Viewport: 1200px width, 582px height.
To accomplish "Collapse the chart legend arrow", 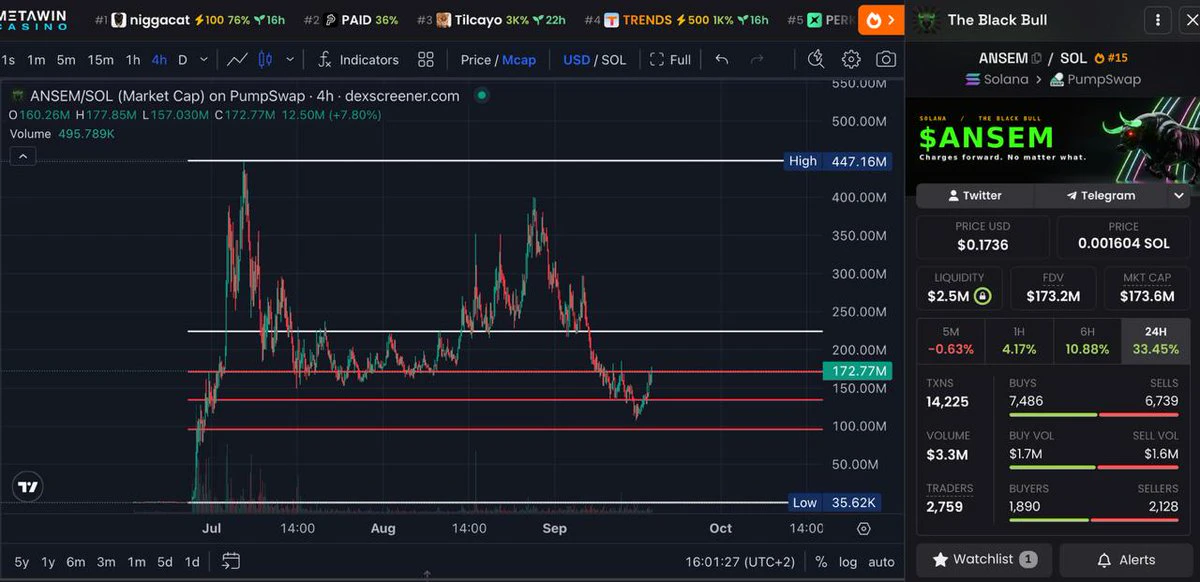I will [x=24, y=155].
